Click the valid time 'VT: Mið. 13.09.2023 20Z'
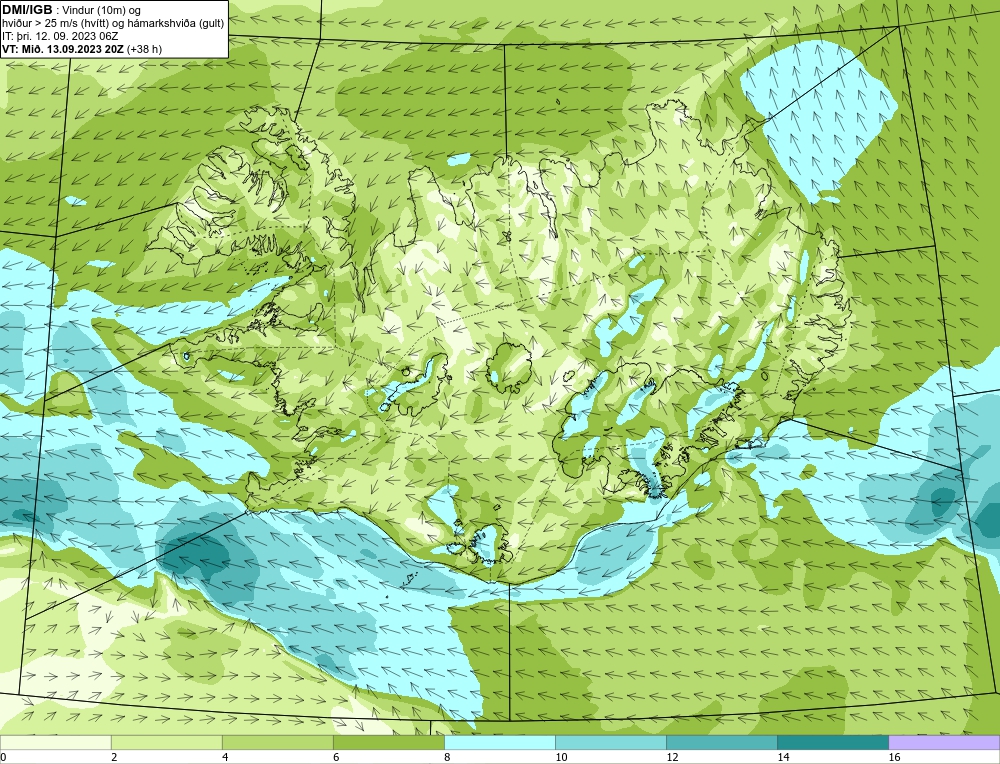The image size is (1000, 764). coord(64,49)
